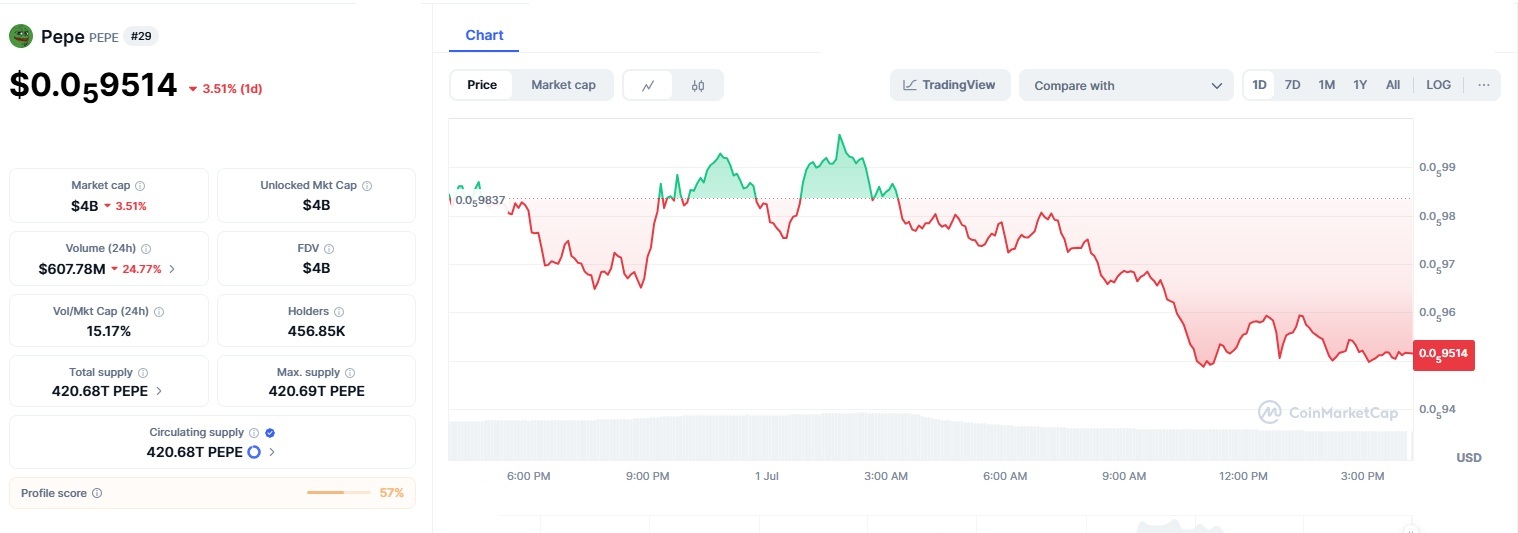Image resolution: width=1518 pixels, height=533 pixels.
Task: Click the red 0.0₅9514 price label on chart
Action: coord(1443,354)
